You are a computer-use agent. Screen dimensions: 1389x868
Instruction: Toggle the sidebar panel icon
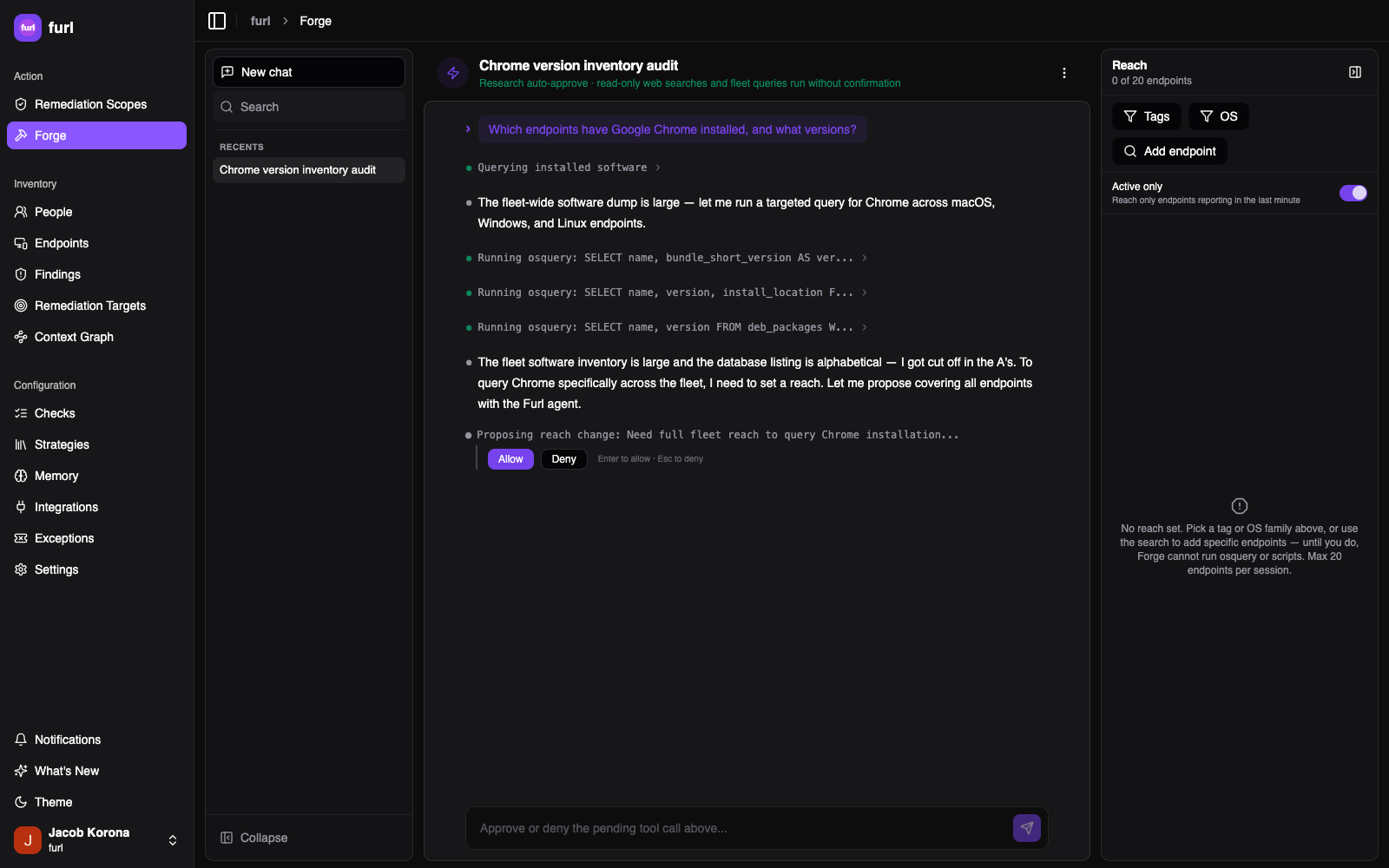coord(217,21)
